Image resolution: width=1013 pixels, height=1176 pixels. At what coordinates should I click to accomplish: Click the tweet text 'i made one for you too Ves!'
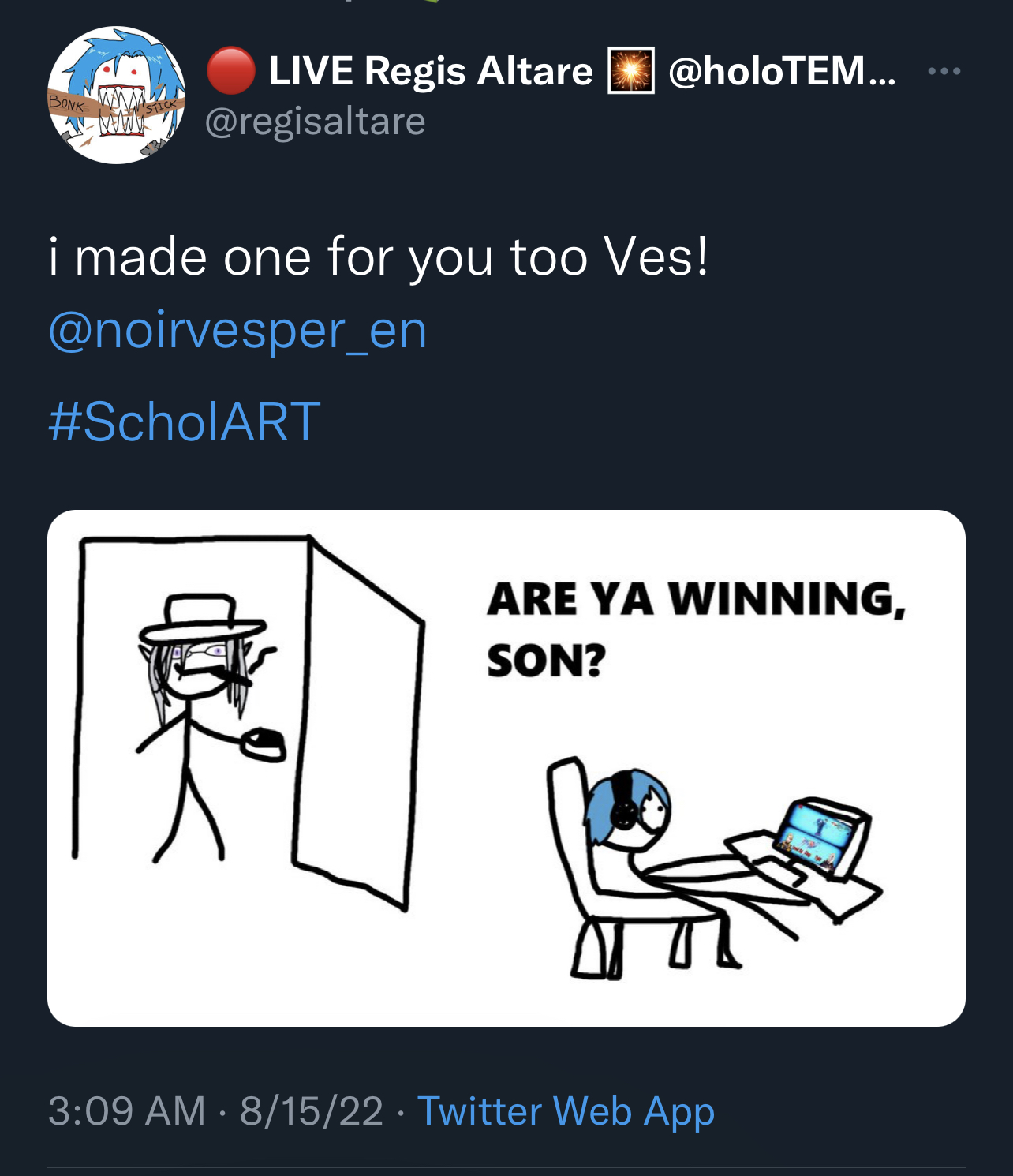click(x=379, y=257)
